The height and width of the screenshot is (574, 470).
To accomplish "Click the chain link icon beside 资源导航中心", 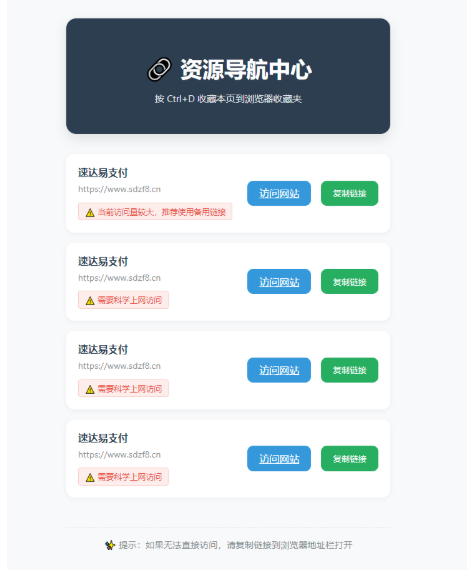I will pyautogui.click(x=159, y=69).
